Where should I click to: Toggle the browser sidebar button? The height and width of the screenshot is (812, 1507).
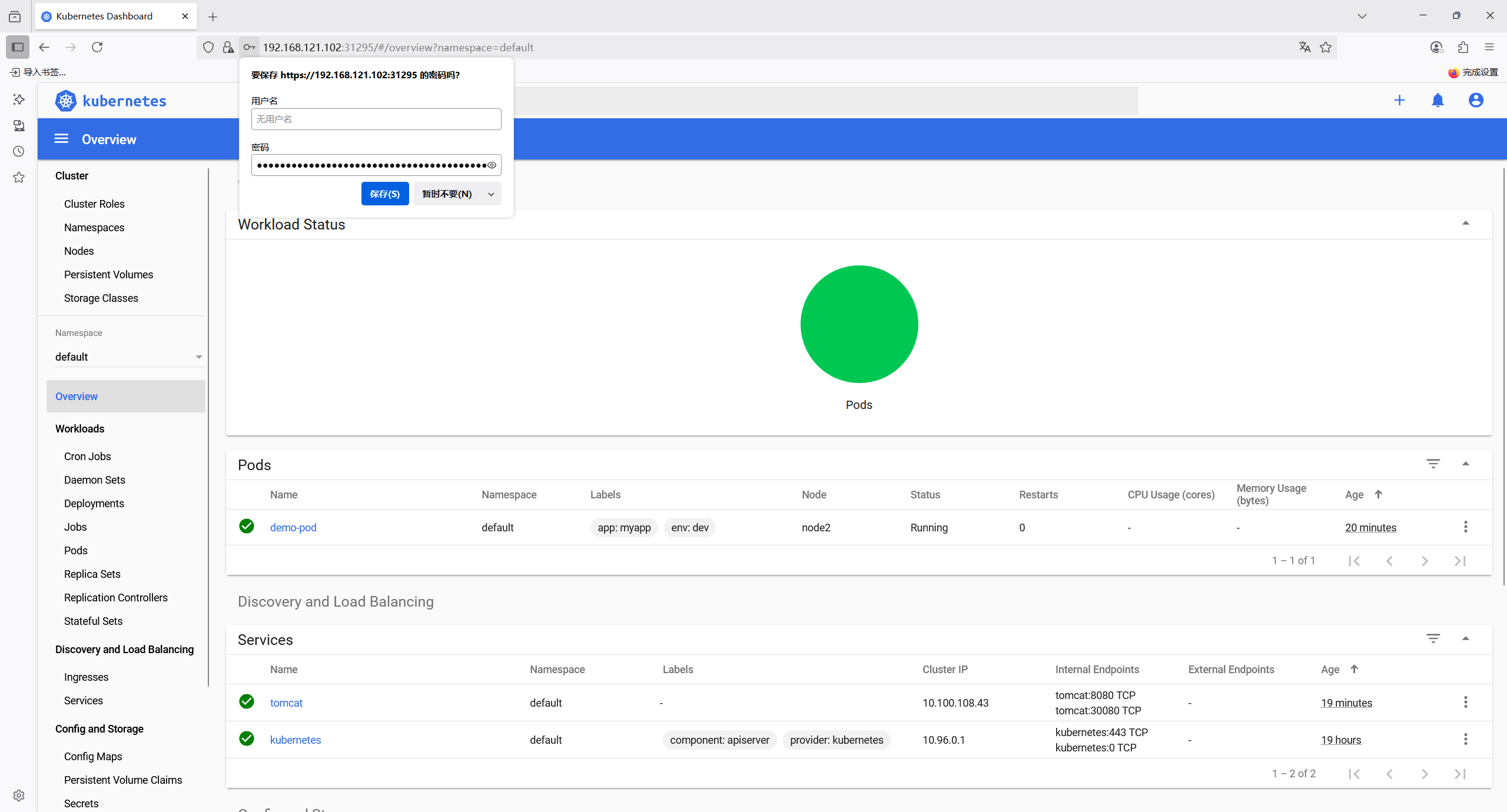click(x=18, y=47)
